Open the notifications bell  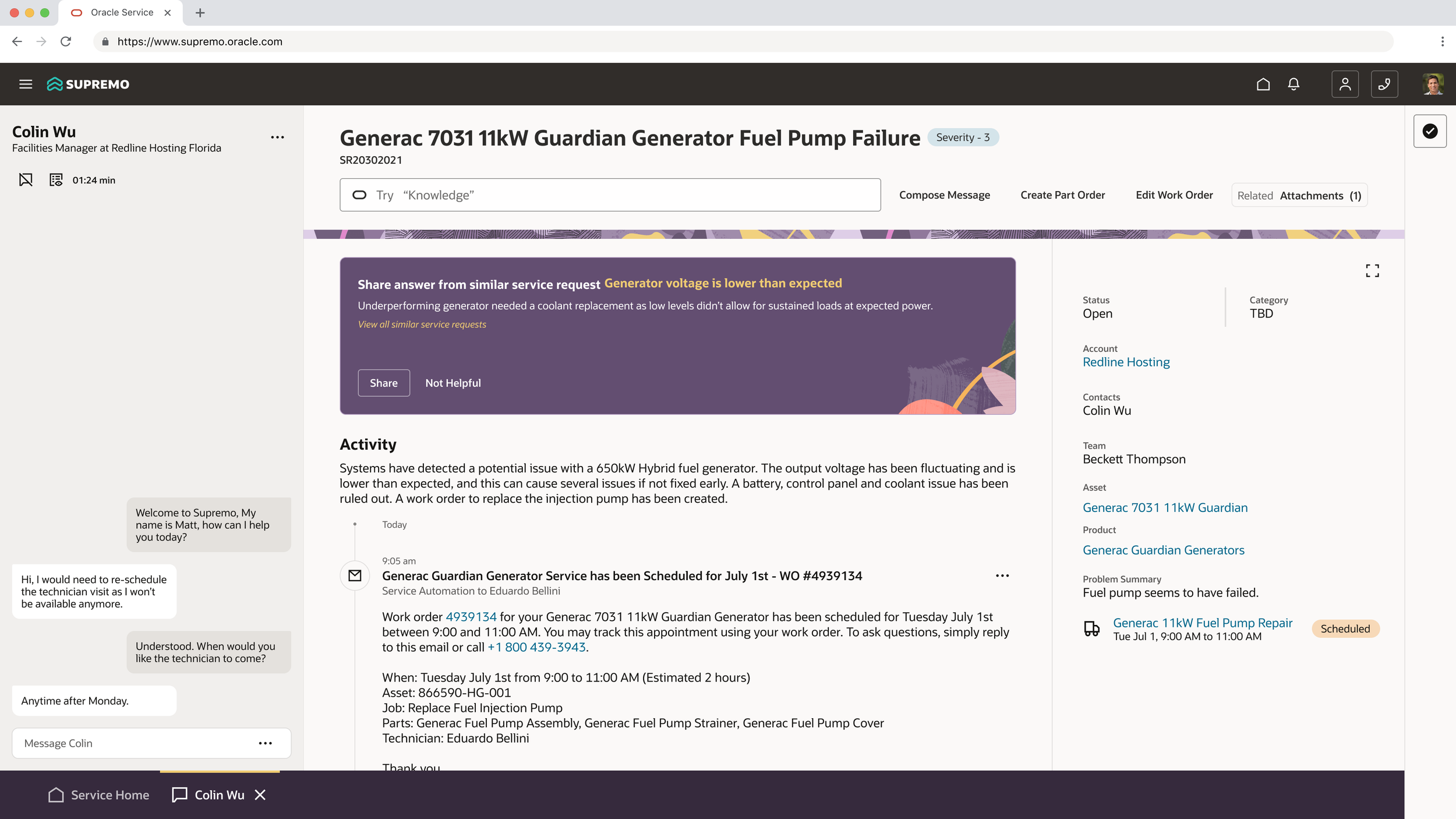click(x=1294, y=84)
